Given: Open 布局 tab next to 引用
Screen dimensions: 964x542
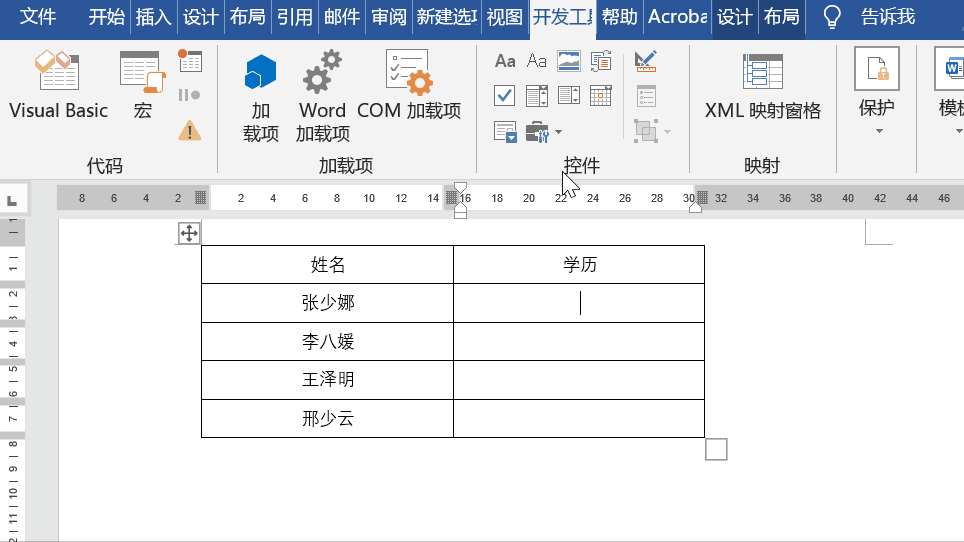Looking at the screenshot, I should tap(247, 17).
